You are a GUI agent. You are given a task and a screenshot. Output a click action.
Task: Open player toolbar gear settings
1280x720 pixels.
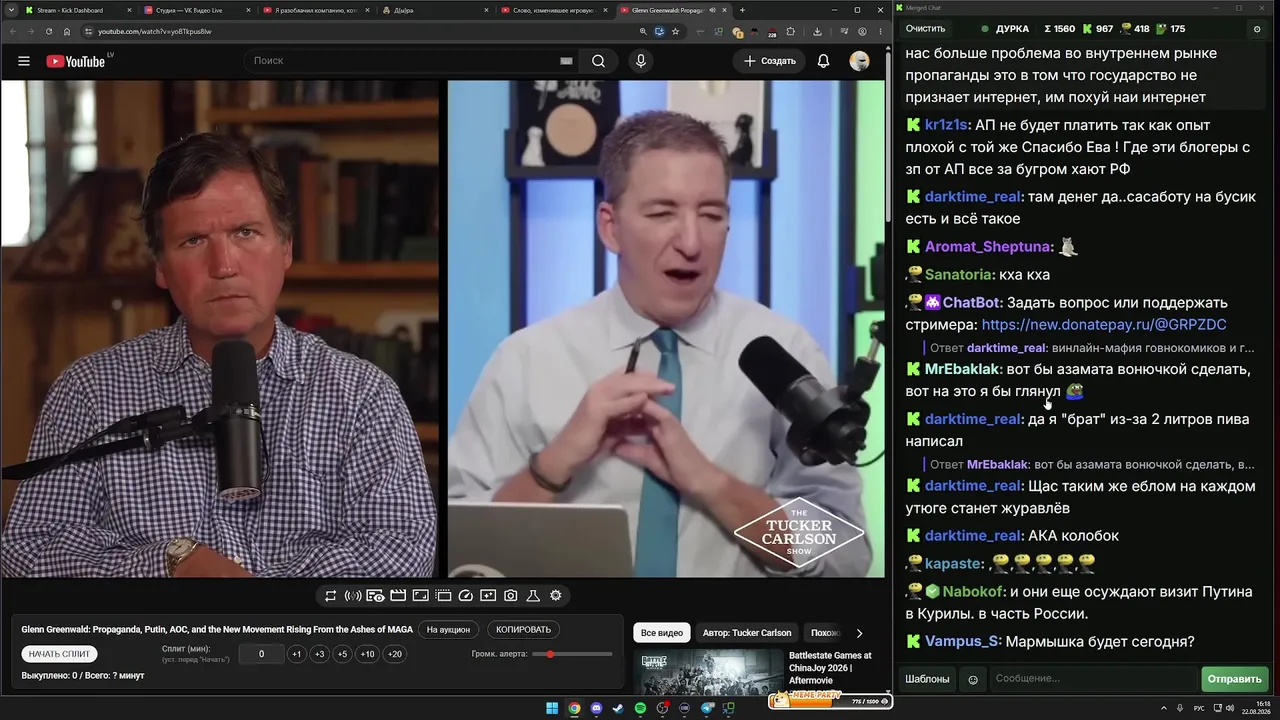[555, 596]
